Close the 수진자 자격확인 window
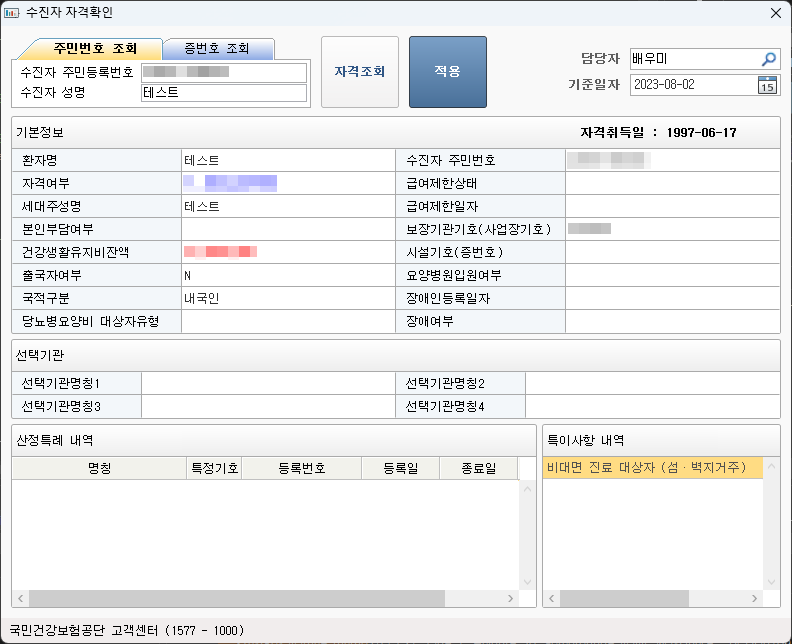Image resolution: width=792 pixels, height=644 pixels. [x=775, y=13]
